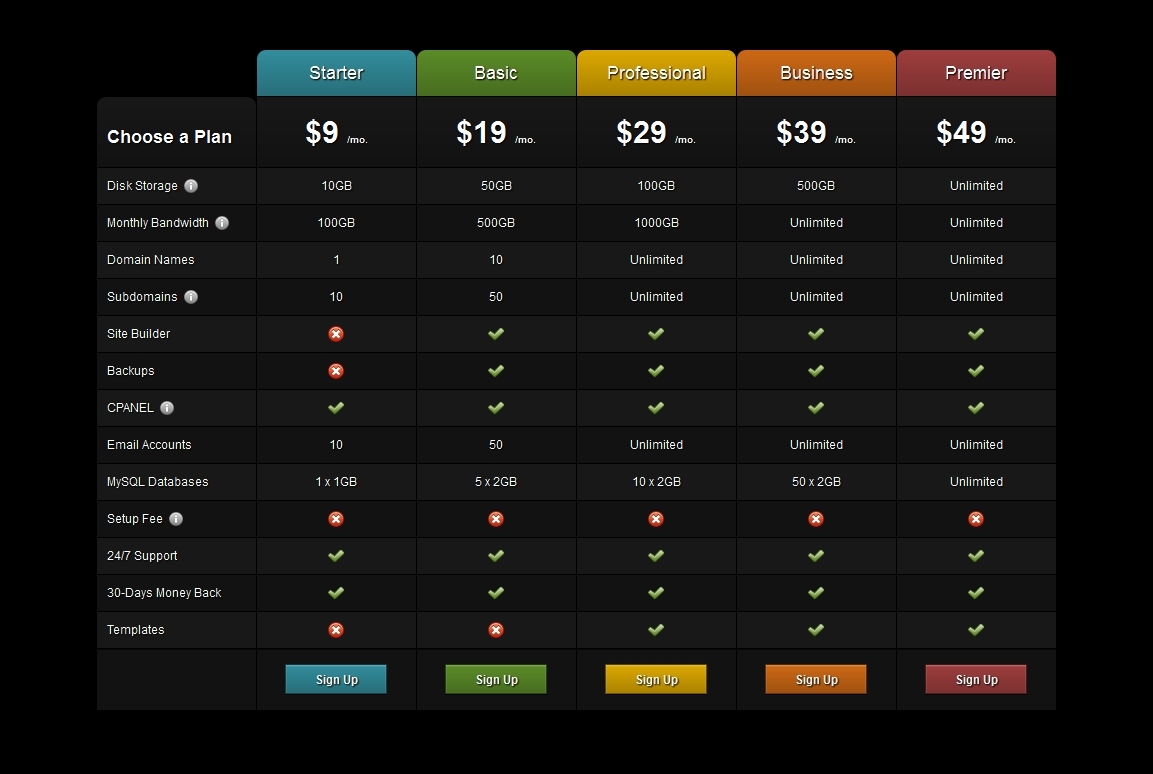The height and width of the screenshot is (774, 1153).
Task: Click the Business 500GB Disk Storage value
Action: 816,186
